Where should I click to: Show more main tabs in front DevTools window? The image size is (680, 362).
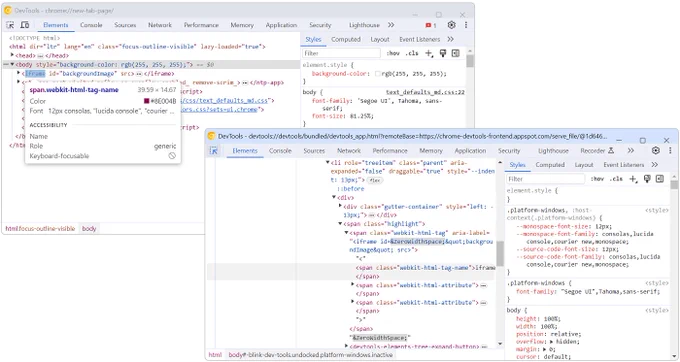pos(631,150)
